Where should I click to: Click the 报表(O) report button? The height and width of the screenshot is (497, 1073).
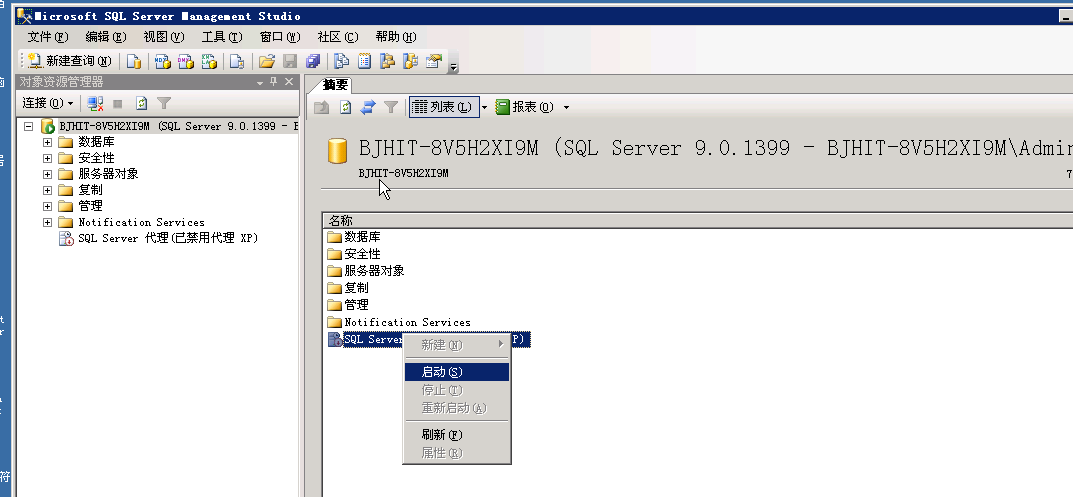525,107
